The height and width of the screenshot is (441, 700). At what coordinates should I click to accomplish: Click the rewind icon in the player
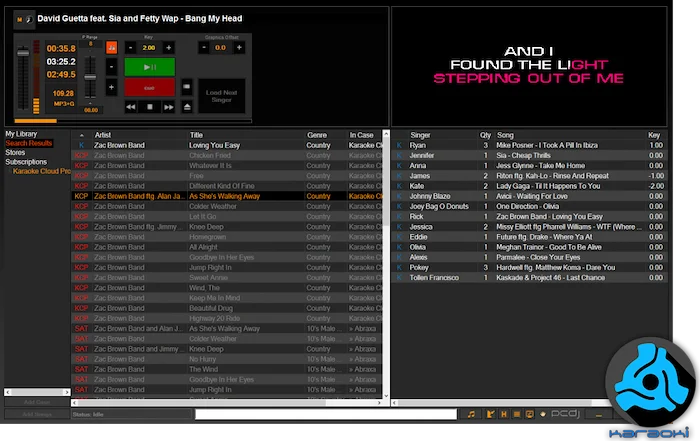pos(130,106)
